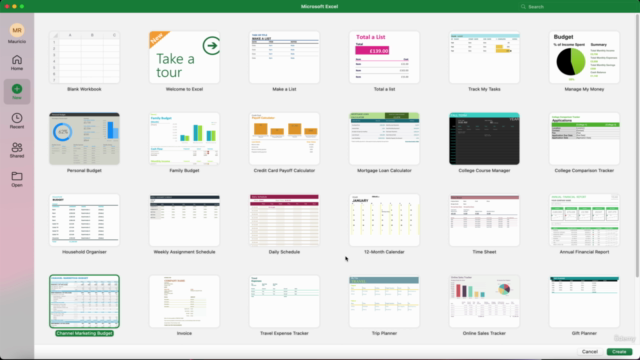This screenshot has height=360, width=640.
Task: Click the MR account avatar
Action: (x=17, y=30)
